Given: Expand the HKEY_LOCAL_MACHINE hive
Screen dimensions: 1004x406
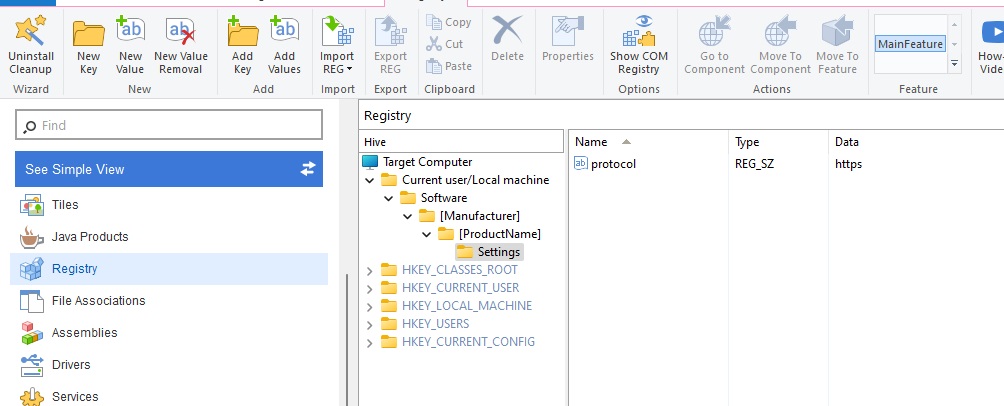Looking at the screenshot, I should pos(370,306).
